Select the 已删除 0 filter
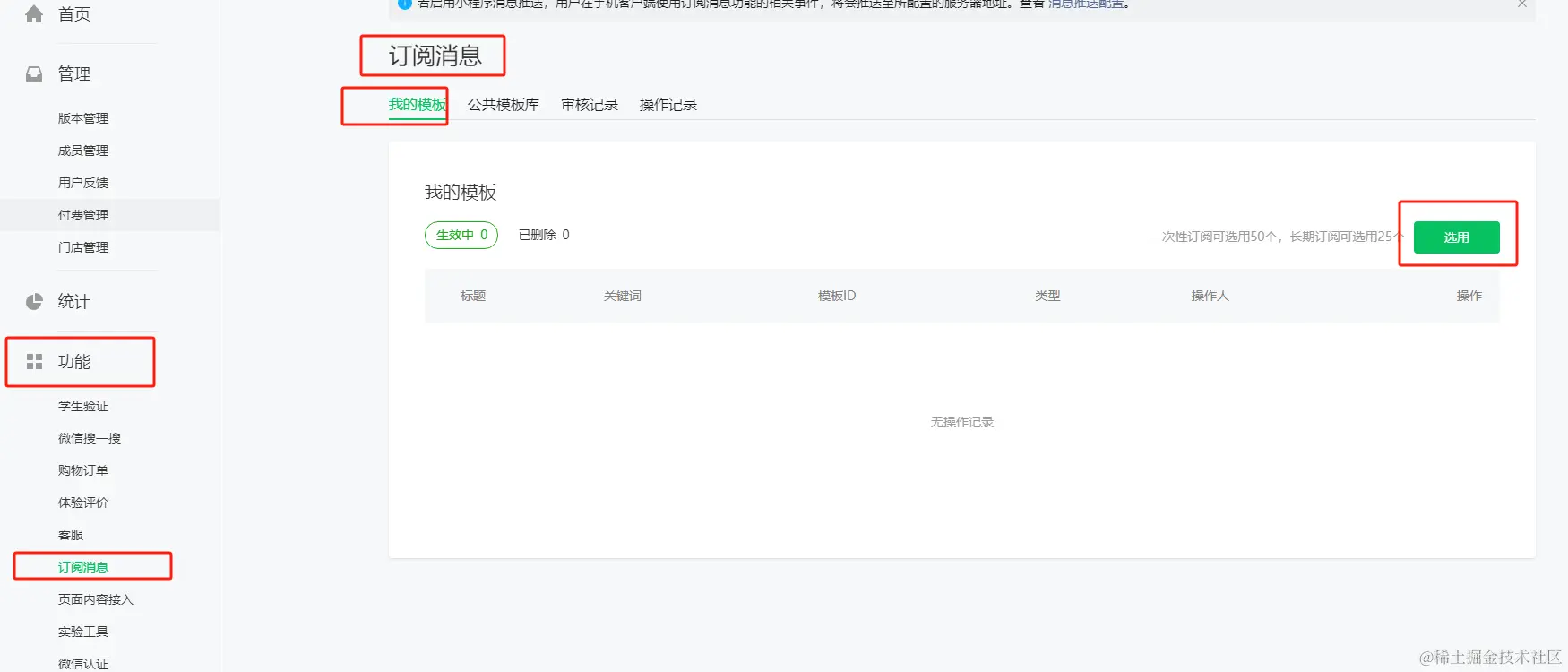The width and height of the screenshot is (1568, 672). click(x=544, y=235)
